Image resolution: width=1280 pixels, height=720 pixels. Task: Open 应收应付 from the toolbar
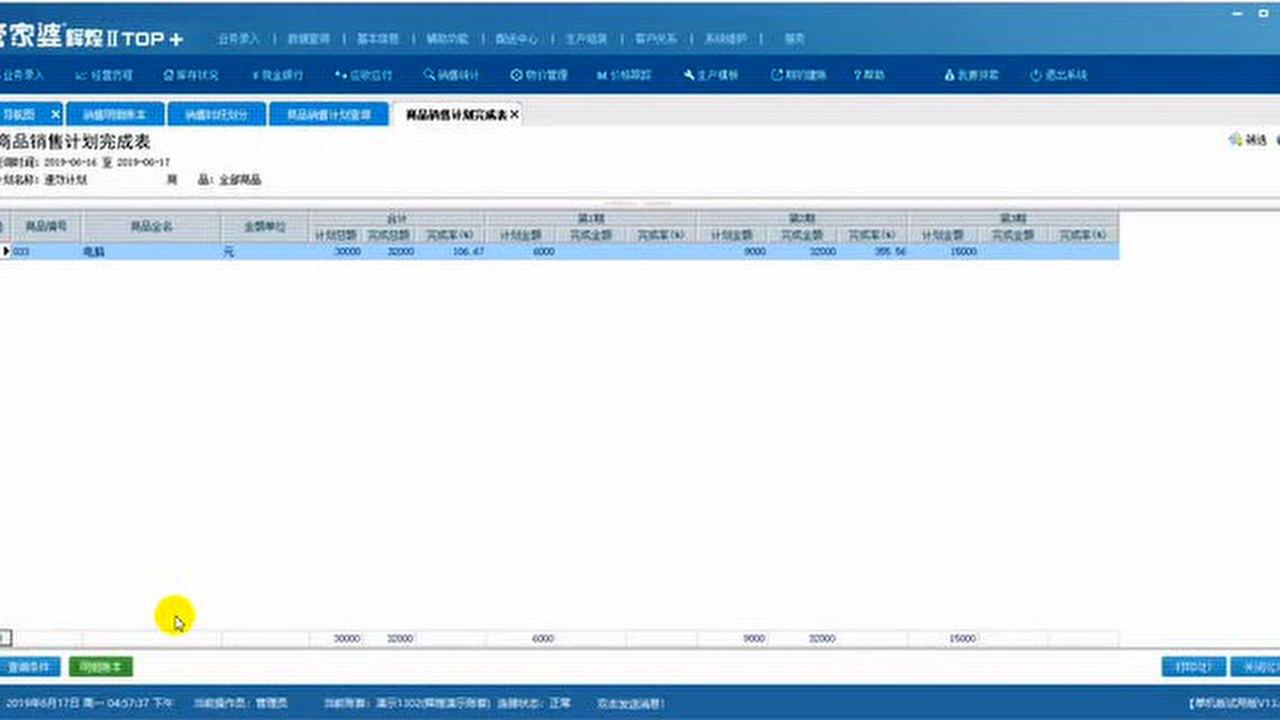point(364,75)
